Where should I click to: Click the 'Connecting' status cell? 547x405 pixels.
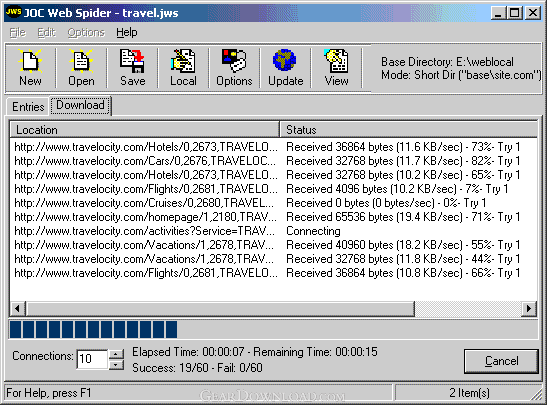(x=313, y=231)
